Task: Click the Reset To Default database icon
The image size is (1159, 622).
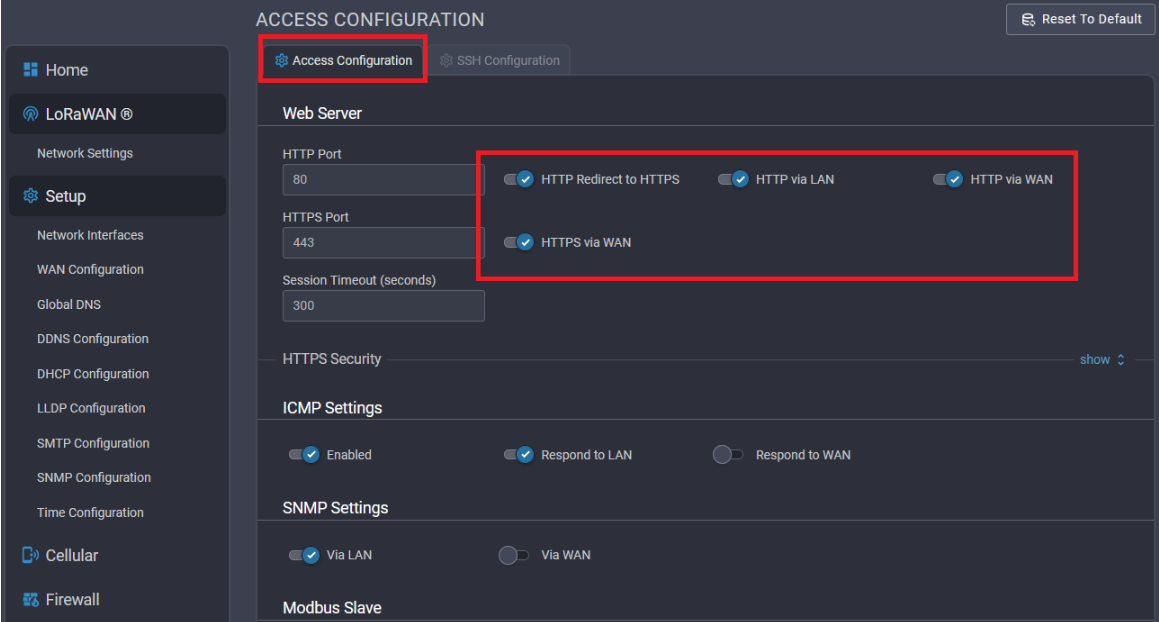Action: [x=1027, y=19]
